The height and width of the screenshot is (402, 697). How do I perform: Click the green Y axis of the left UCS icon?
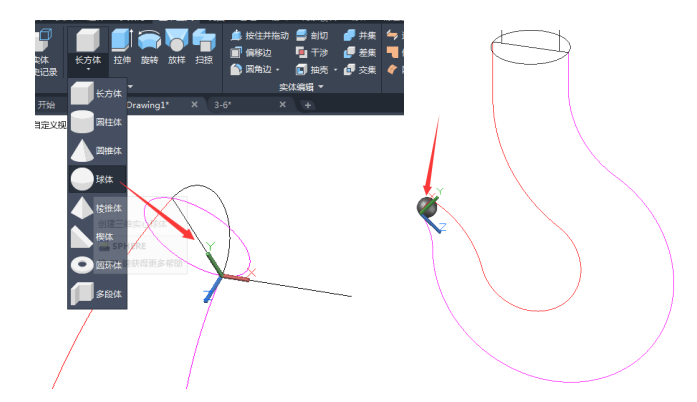coord(214,264)
